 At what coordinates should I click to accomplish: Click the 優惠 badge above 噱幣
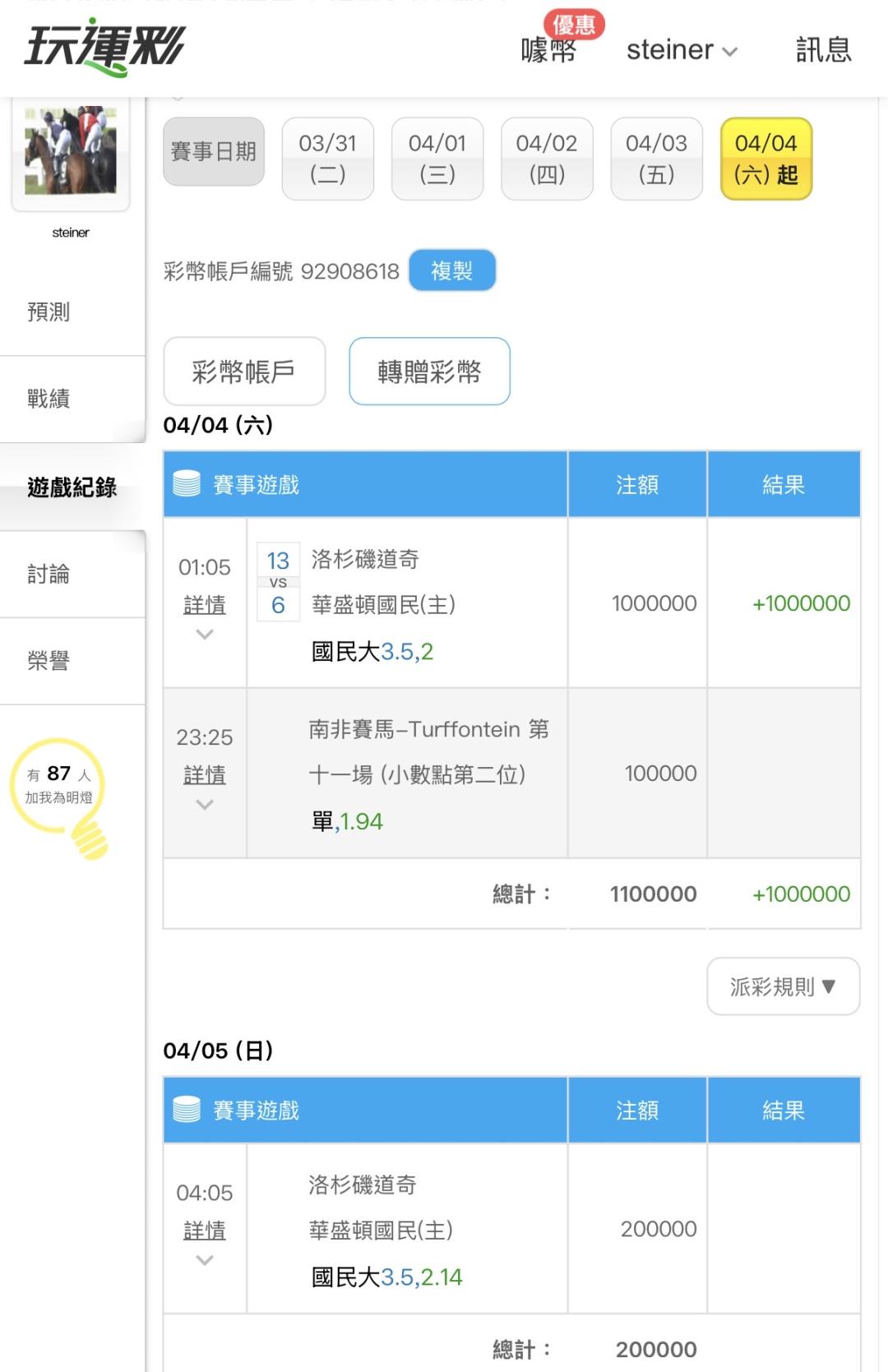574,24
